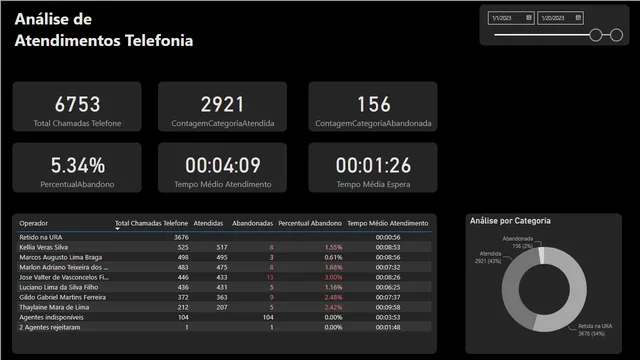This screenshot has height=360, width=640.
Task: Sort table by the Abandonadas column header
Action: 252,223
